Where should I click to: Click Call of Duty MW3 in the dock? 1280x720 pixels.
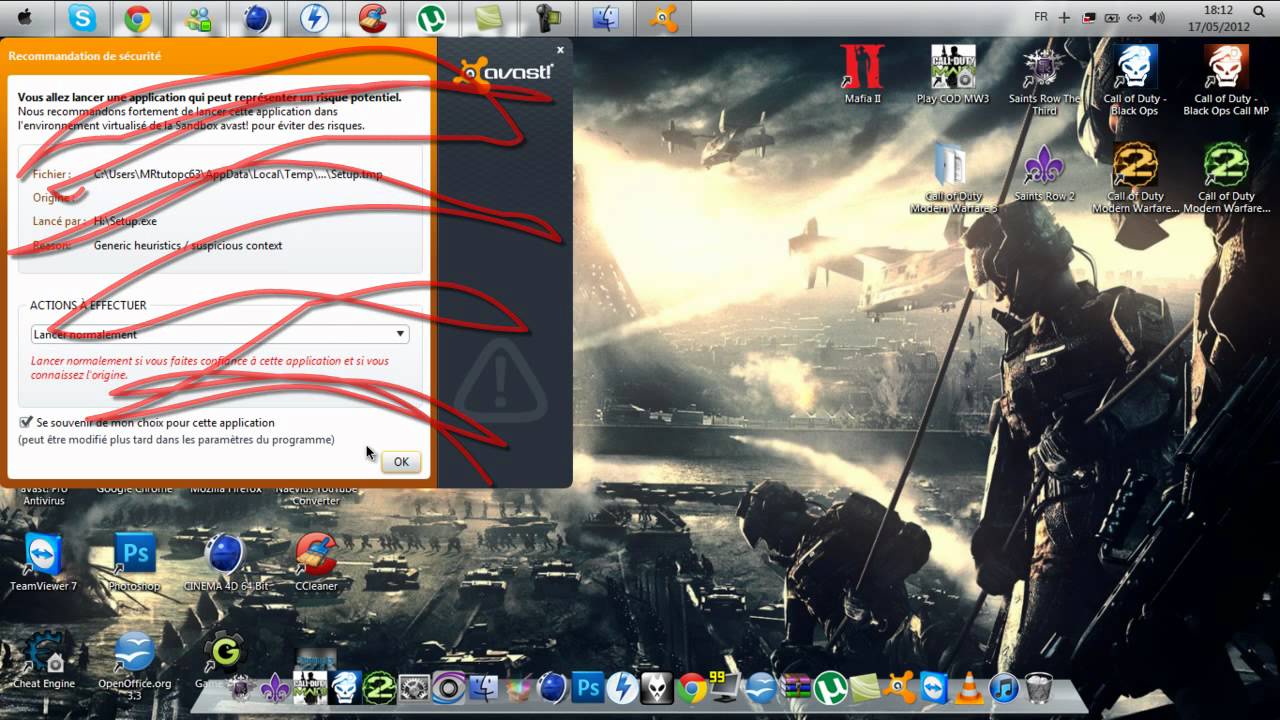click(x=310, y=687)
